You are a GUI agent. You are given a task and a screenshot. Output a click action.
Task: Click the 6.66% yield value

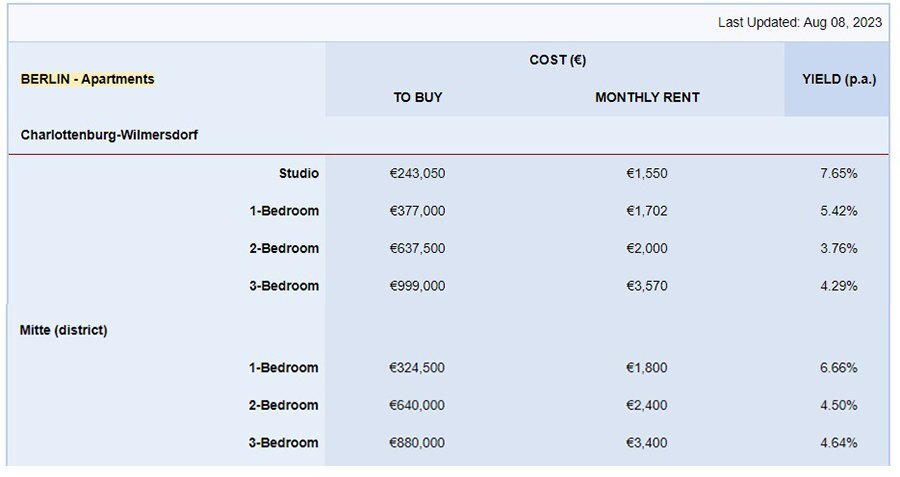pyautogui.click(x=839, y=368)
